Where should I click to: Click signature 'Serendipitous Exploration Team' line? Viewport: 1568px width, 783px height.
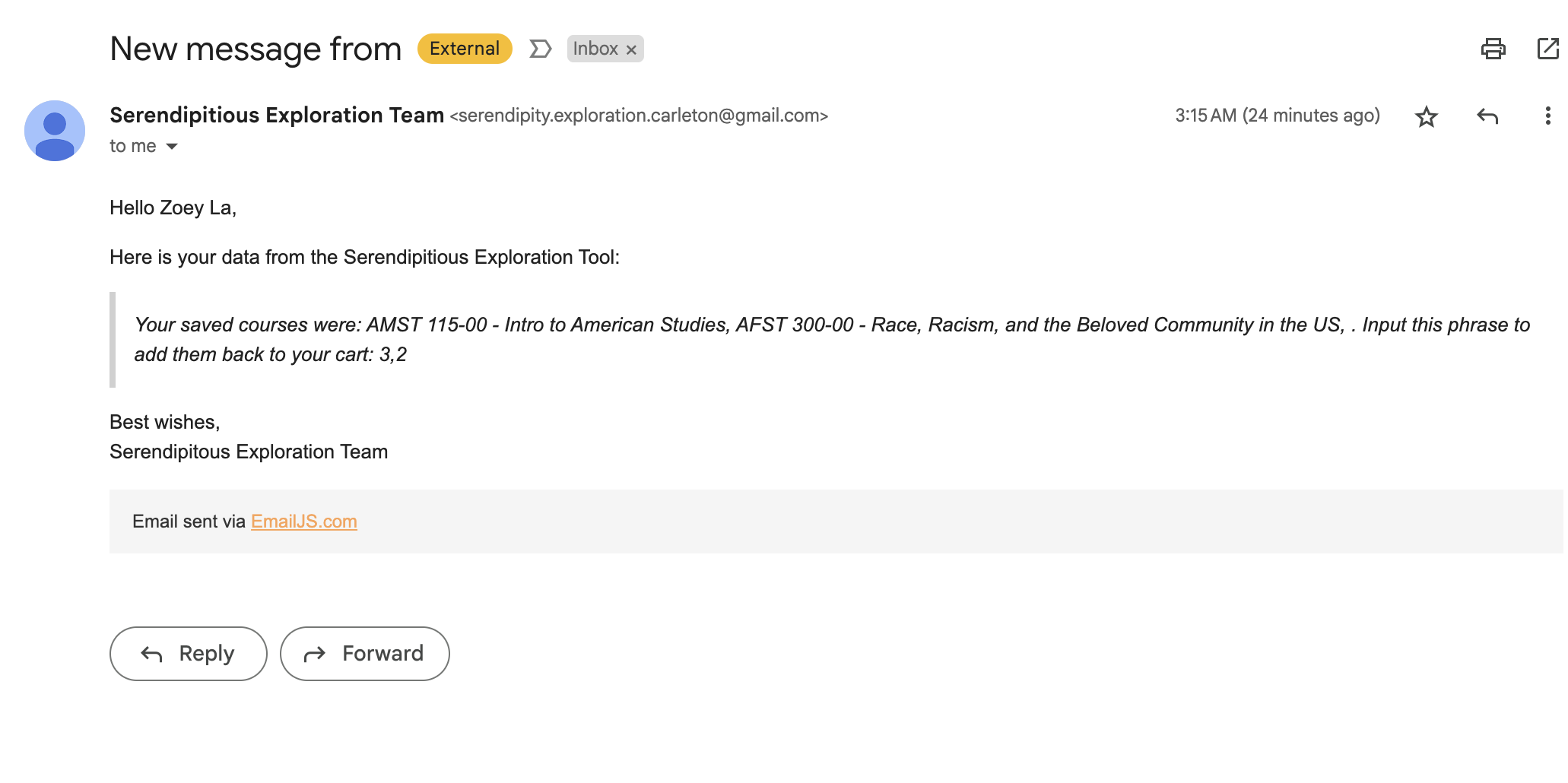pyautogui.click(x=249, y=452)
